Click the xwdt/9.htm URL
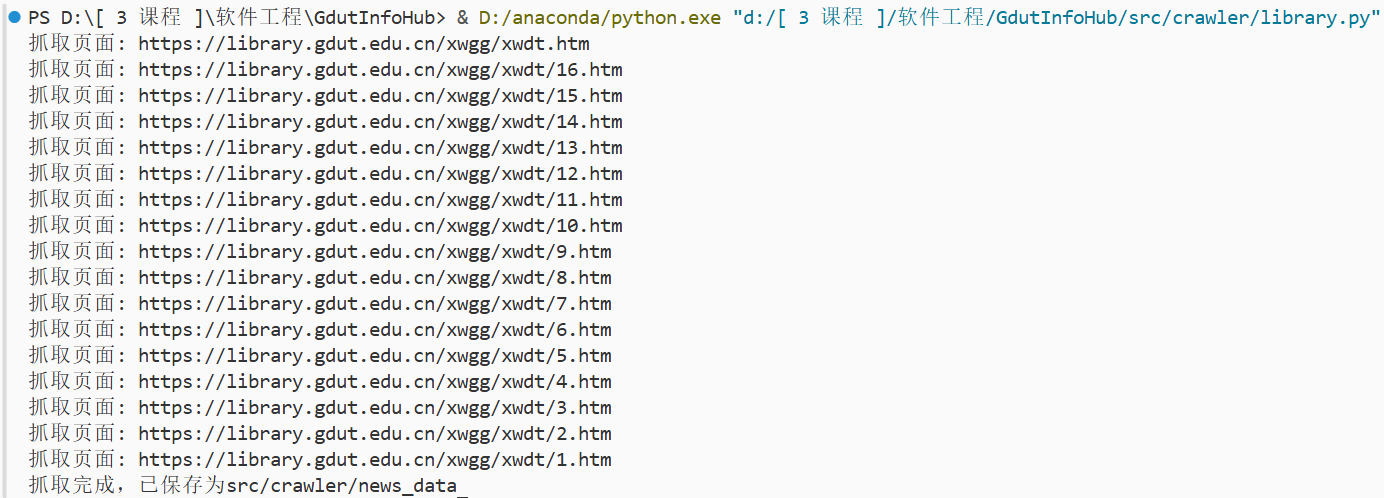 tap(374, 252)
